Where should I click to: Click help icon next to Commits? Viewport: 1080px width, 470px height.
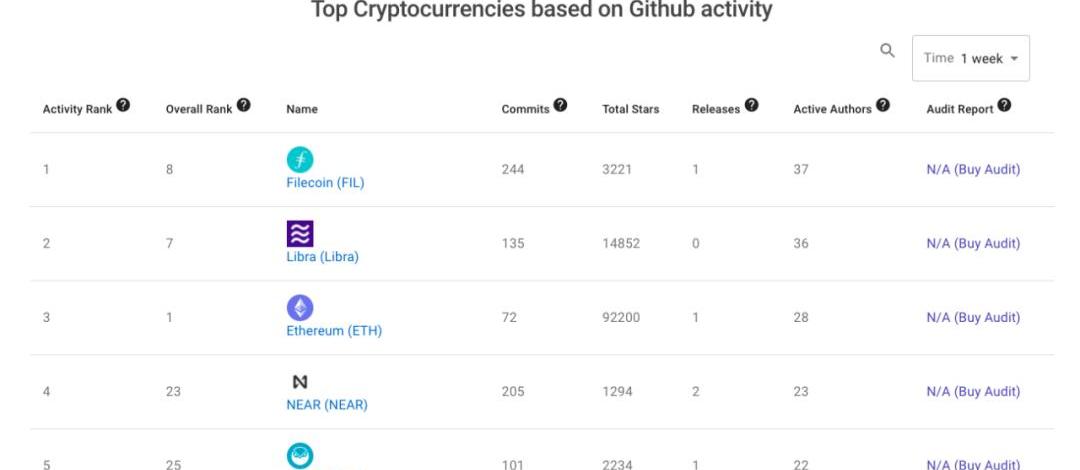(561, 105)
